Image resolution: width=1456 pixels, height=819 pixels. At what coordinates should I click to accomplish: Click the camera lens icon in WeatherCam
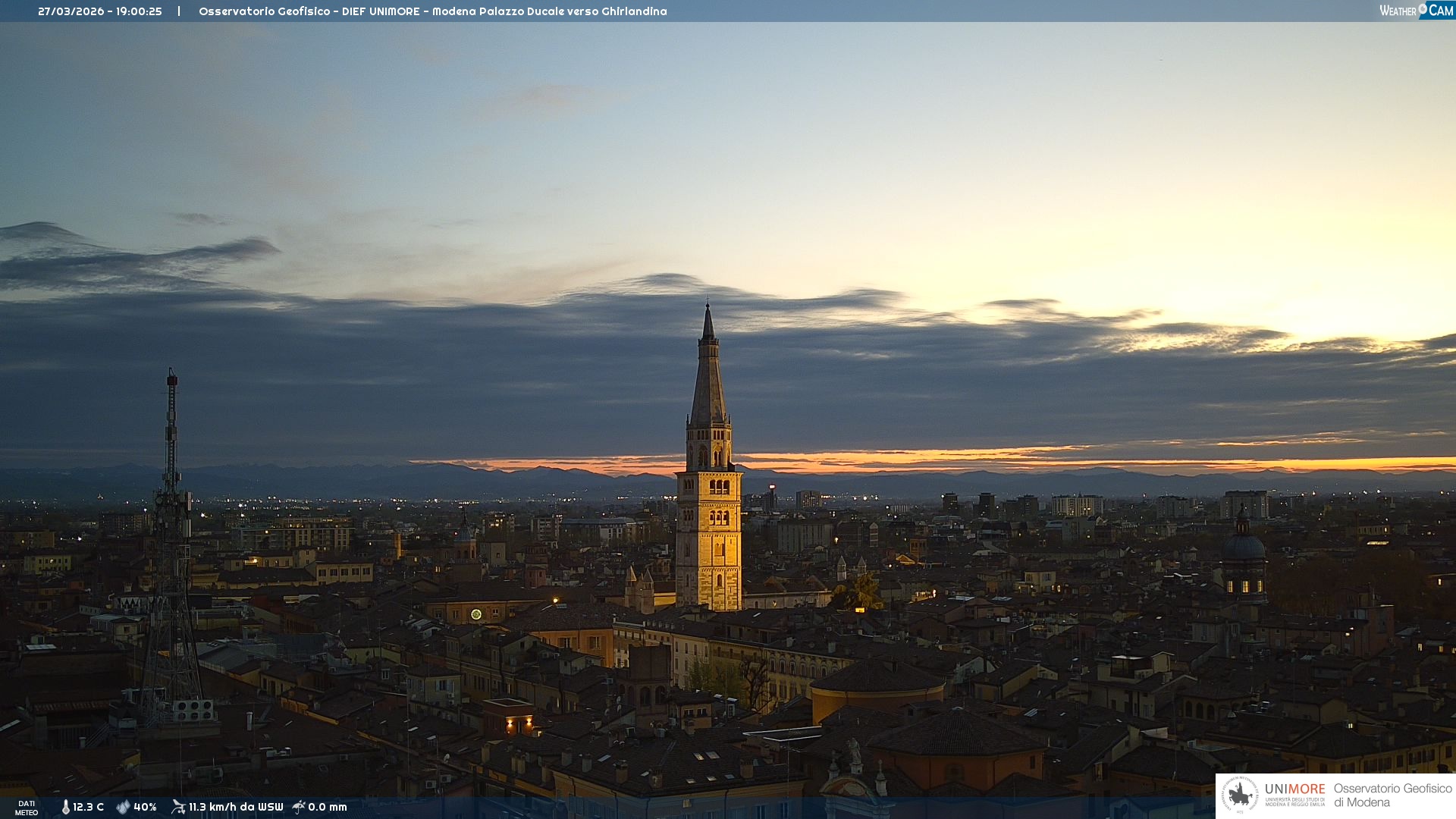click(x=1423, y=9)
